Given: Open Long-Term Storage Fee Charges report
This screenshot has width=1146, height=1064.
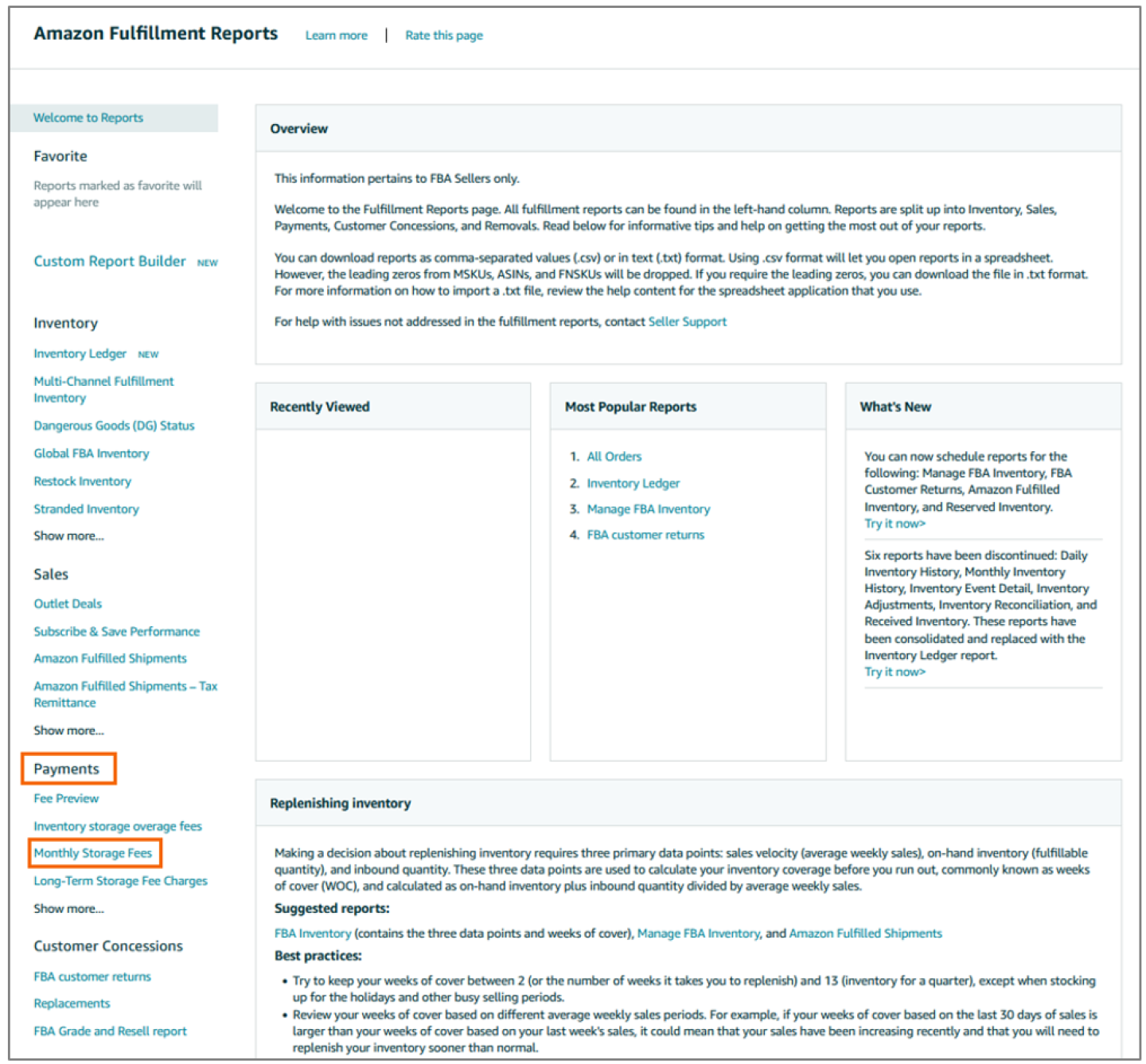Looking at the screenshot, I should [x=120, y=881].
